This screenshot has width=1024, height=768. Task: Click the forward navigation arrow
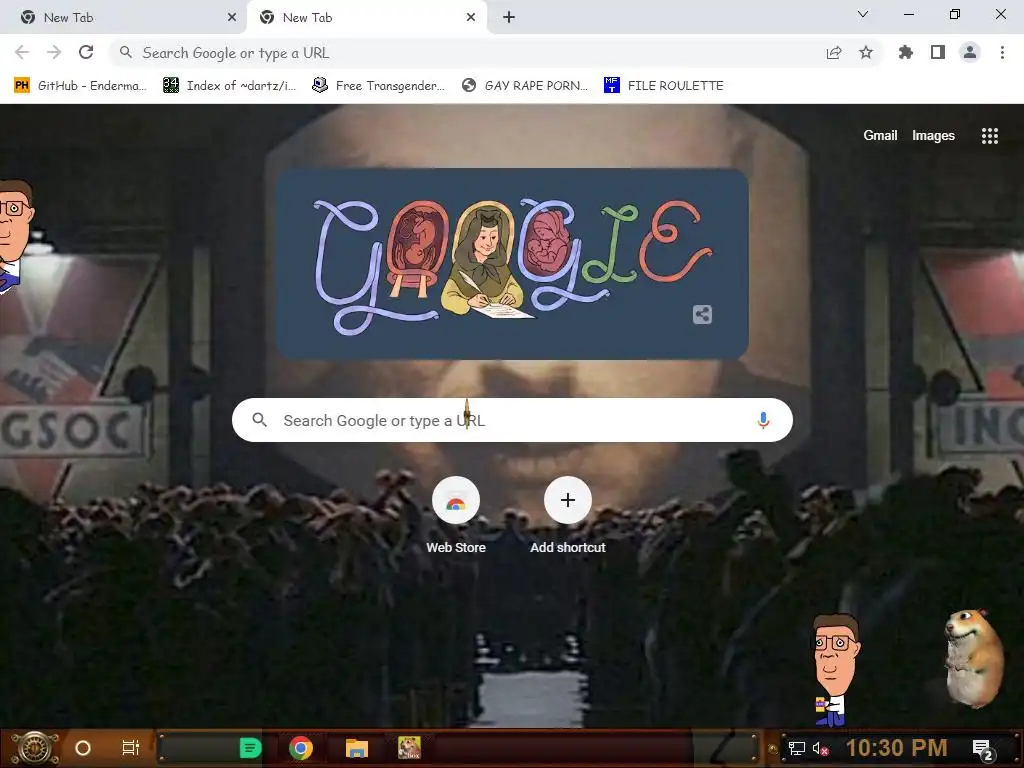[54, 52]
